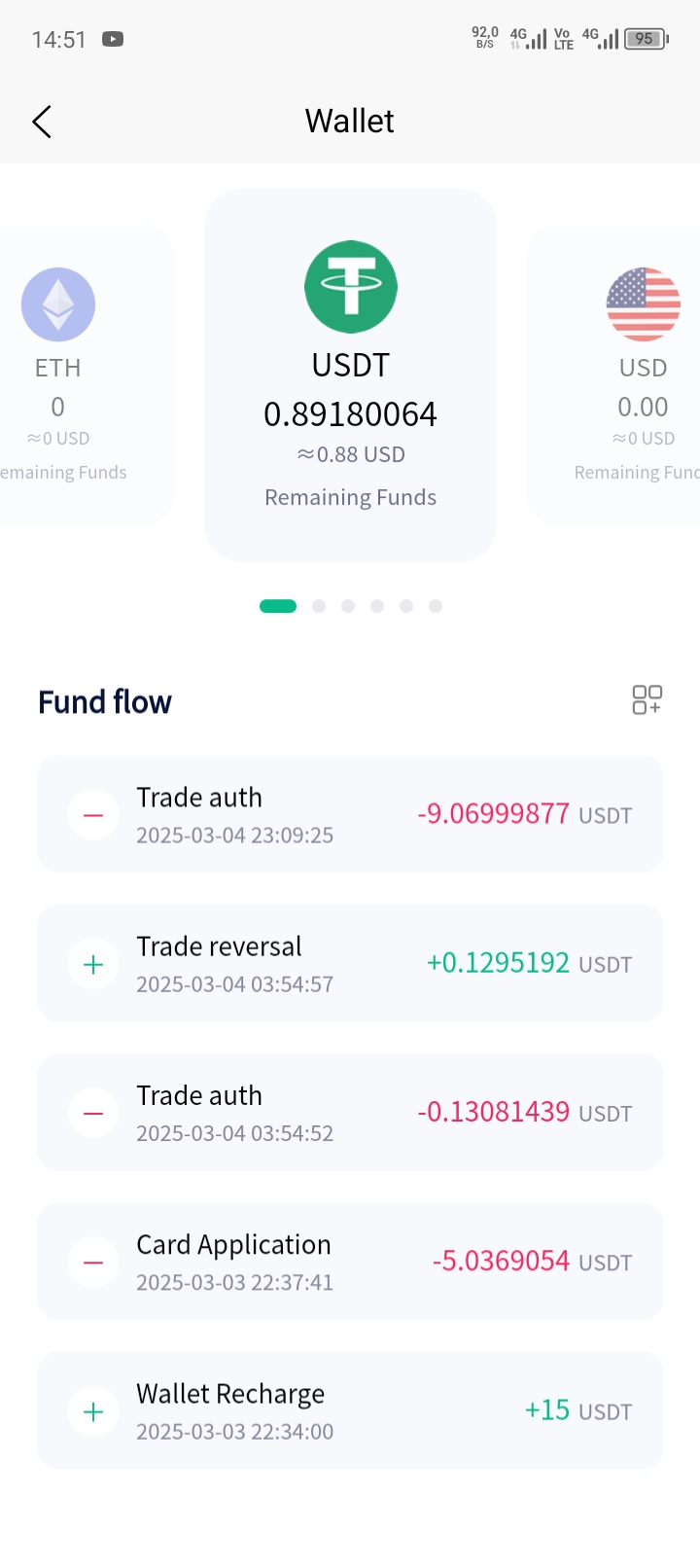Screen dimensions: 700x1568
Task: Open the Wallet Recharge +15 USDT entry
Action: coord(350,1410)
